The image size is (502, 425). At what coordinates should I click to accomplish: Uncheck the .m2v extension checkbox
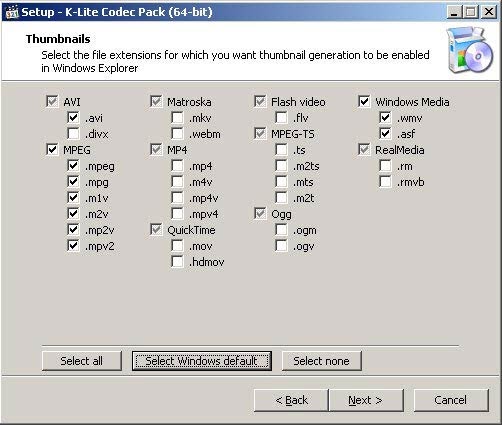point(73,213)
